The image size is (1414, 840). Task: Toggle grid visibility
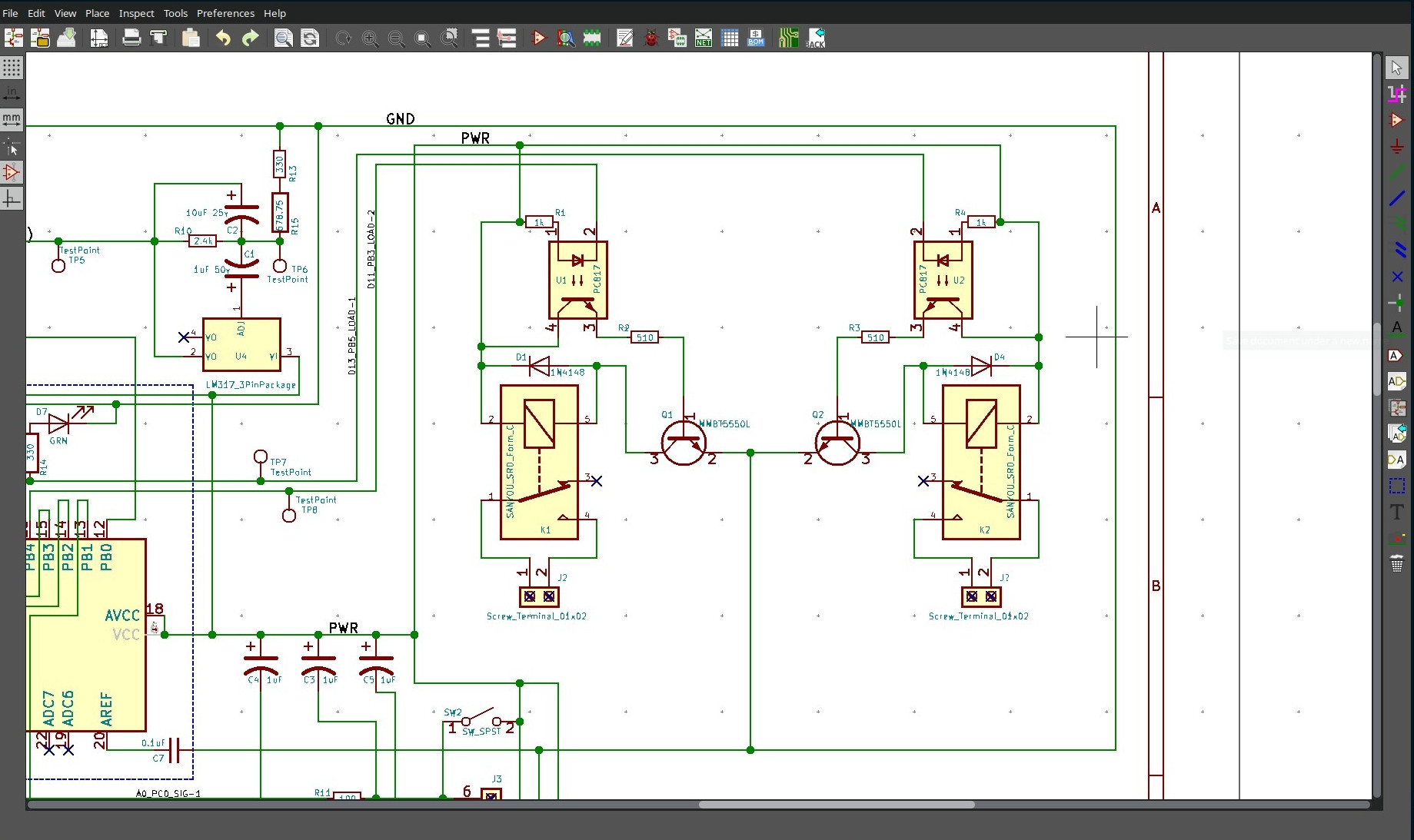click(x=12, y=68)
